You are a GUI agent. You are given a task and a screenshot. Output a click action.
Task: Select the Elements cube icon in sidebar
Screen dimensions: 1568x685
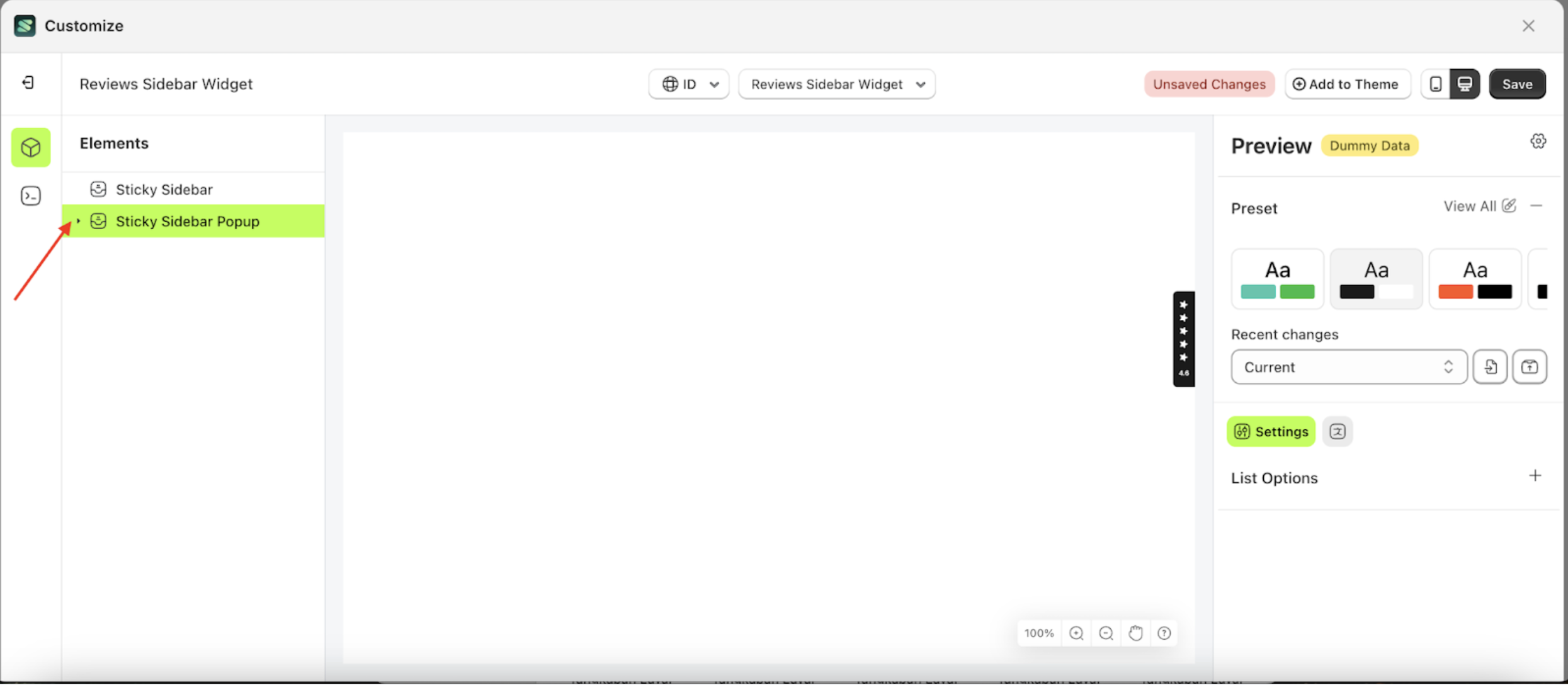click(30, 147)
